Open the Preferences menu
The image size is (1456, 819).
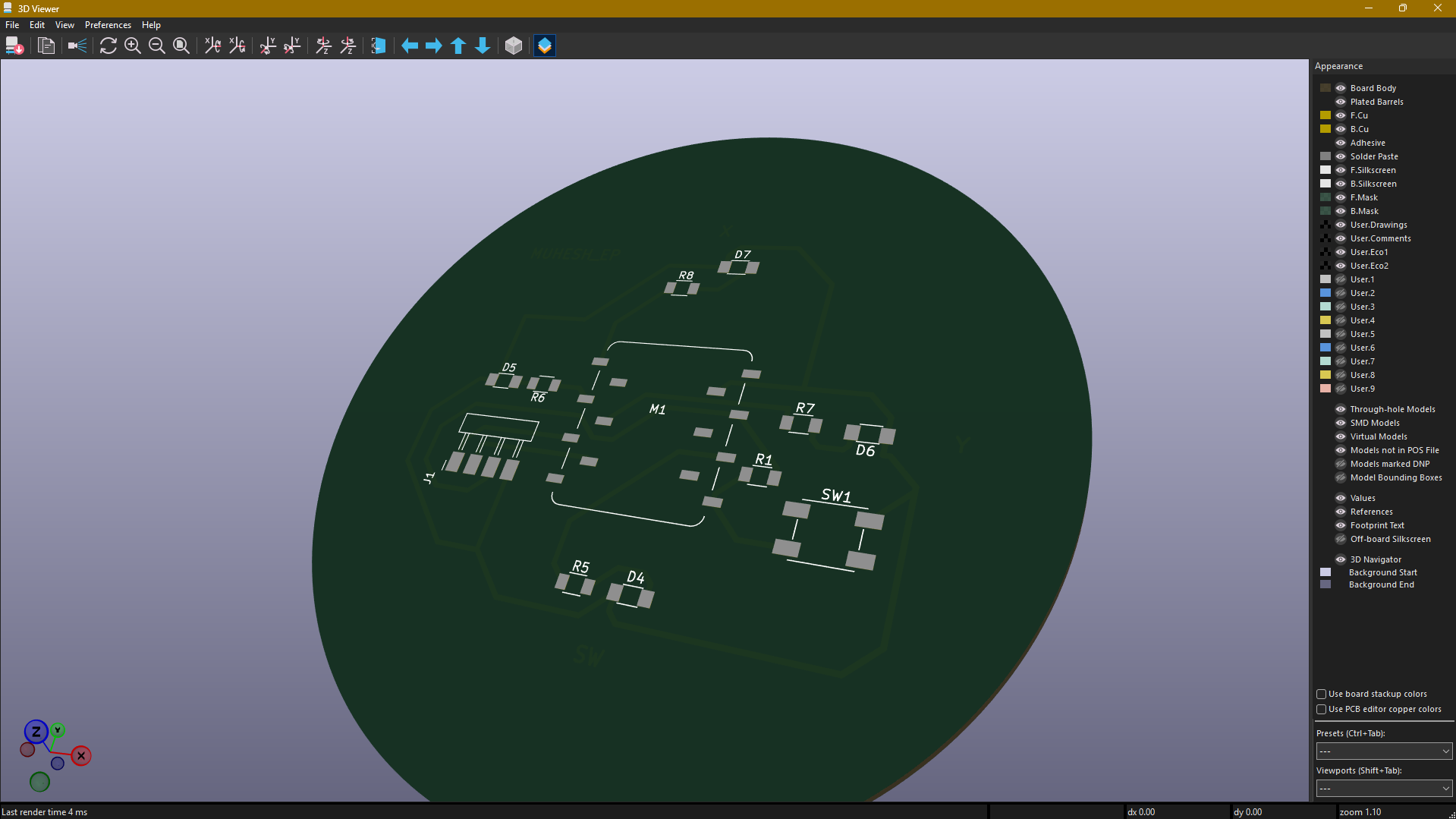click(x=108, y=25)
